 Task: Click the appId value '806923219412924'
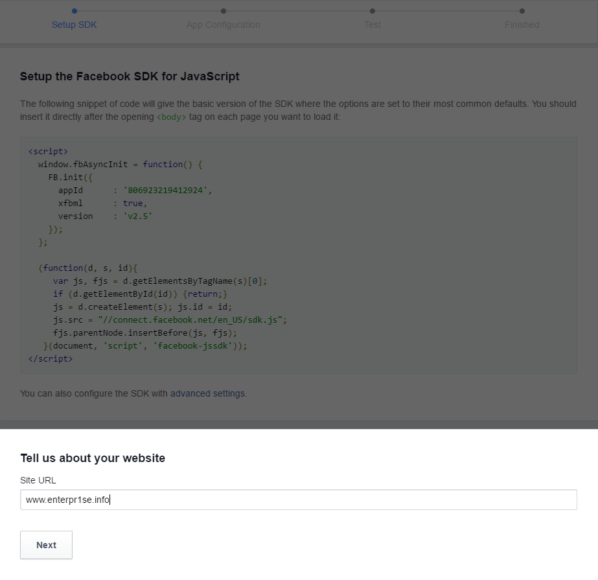pos(165,190)
